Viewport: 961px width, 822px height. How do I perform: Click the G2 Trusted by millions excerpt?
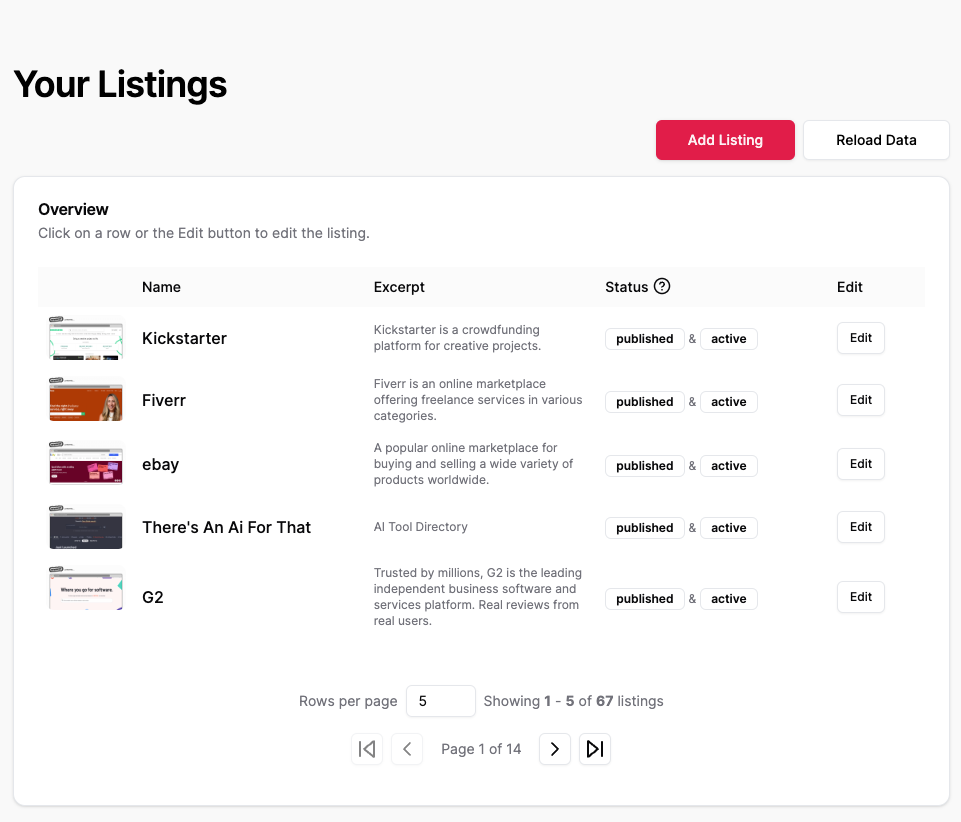(x=477, y=596)
